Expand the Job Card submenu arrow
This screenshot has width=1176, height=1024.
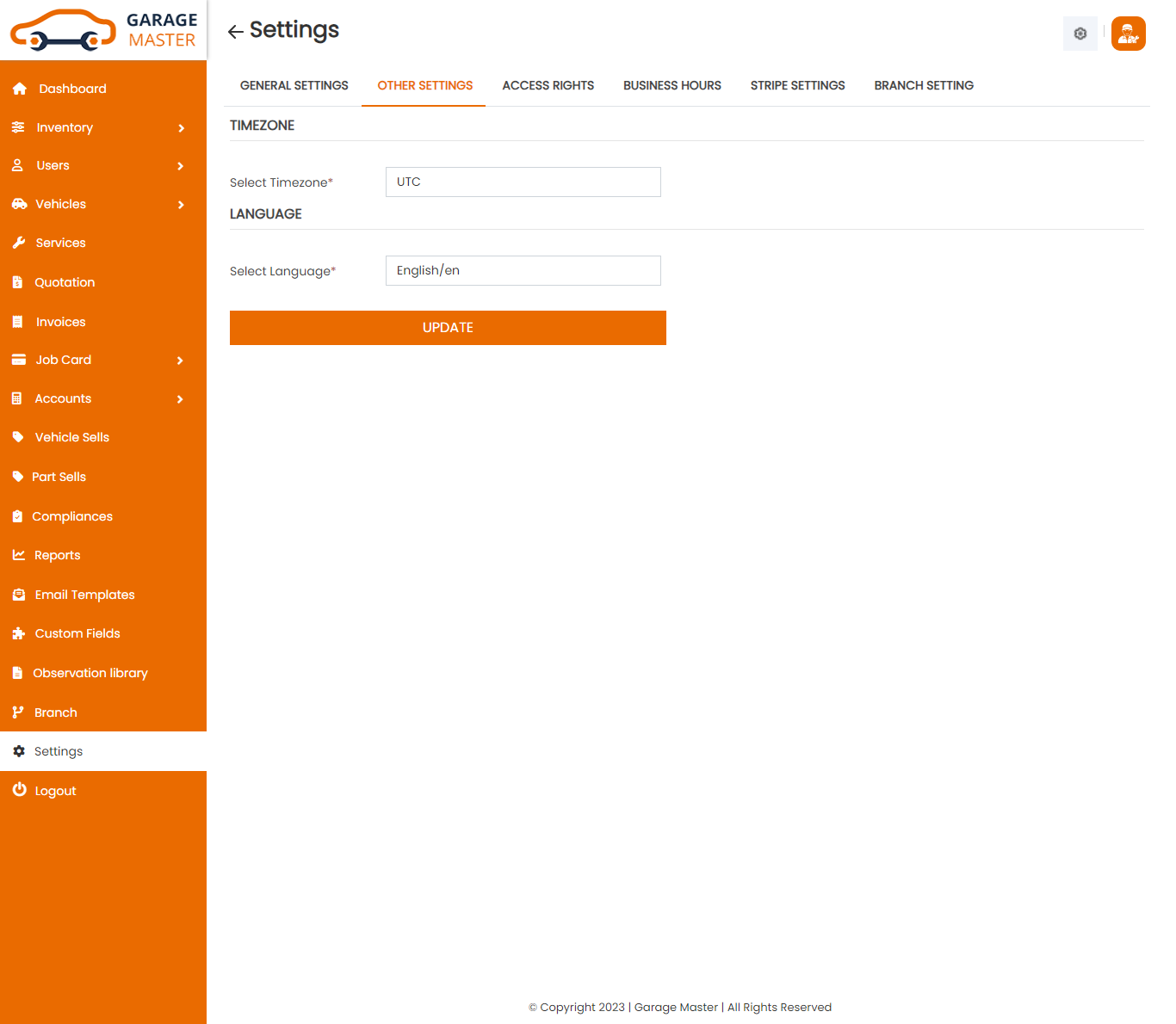coord(181,361)
